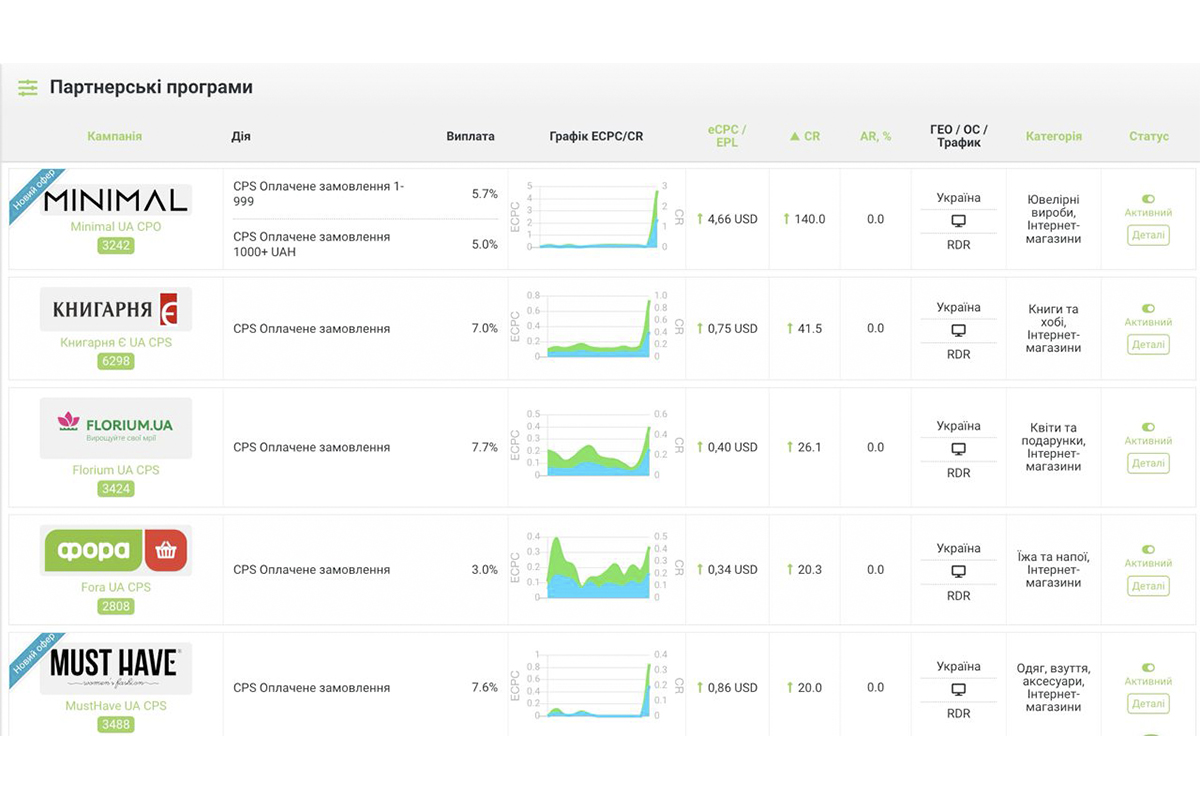
Task: Open Деталі for Книгарня Є offer
Action: (x=1148, y=344)
